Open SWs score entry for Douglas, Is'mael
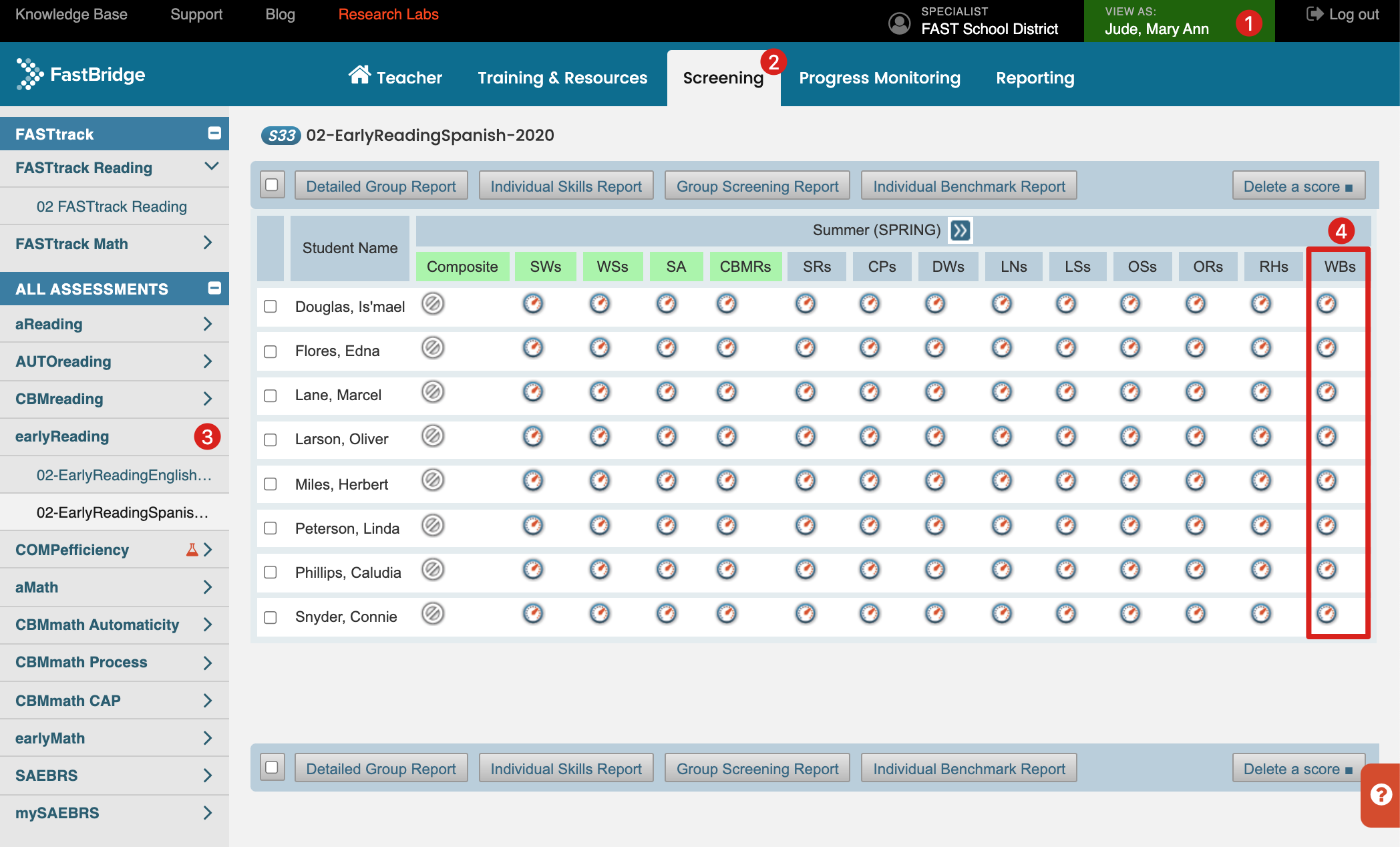 tap(533, 304)
